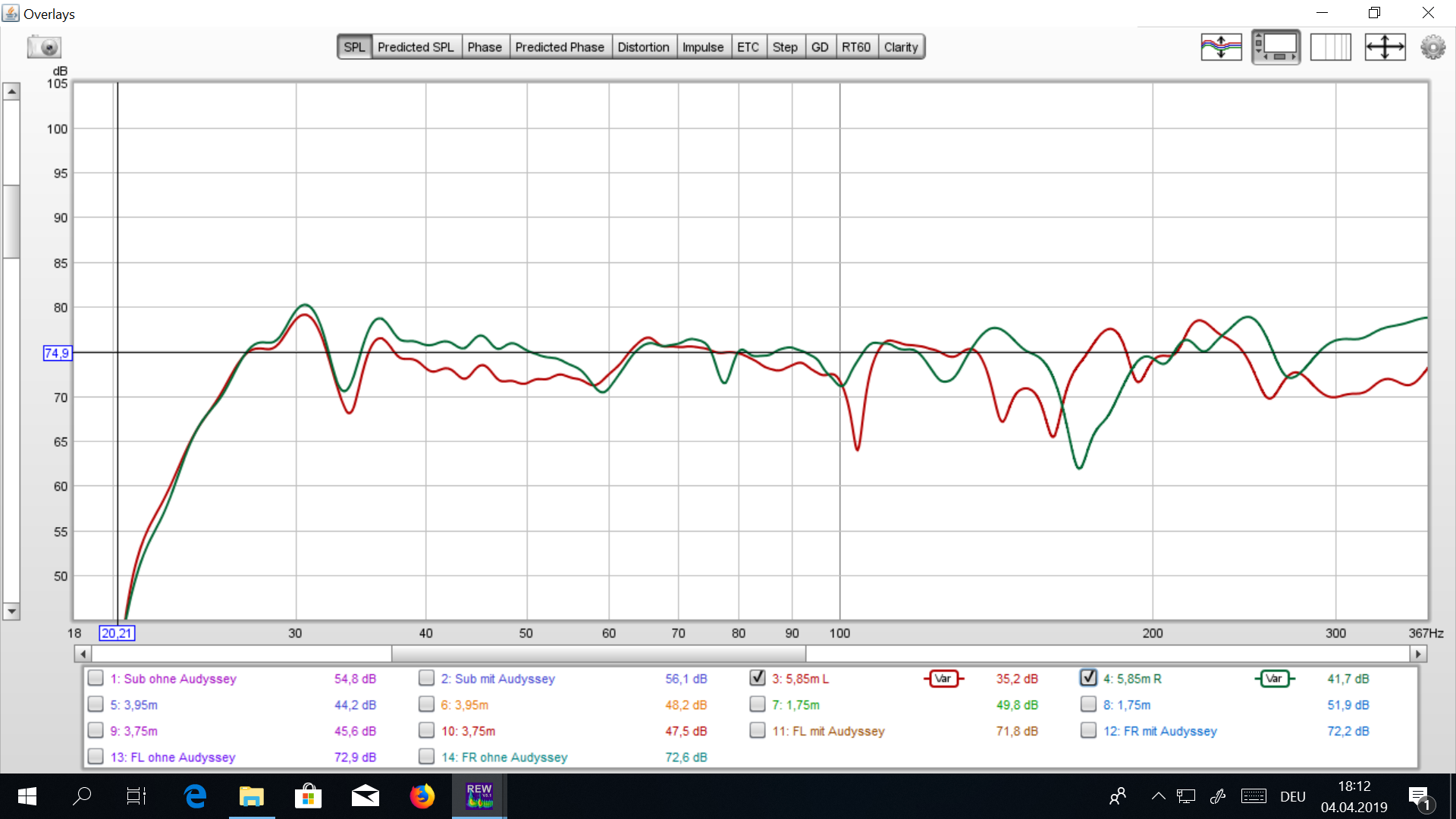Click the 74,9 dB cursor level readout
The height and width of the screenshot is (819, 1456).
coord(57,353)
